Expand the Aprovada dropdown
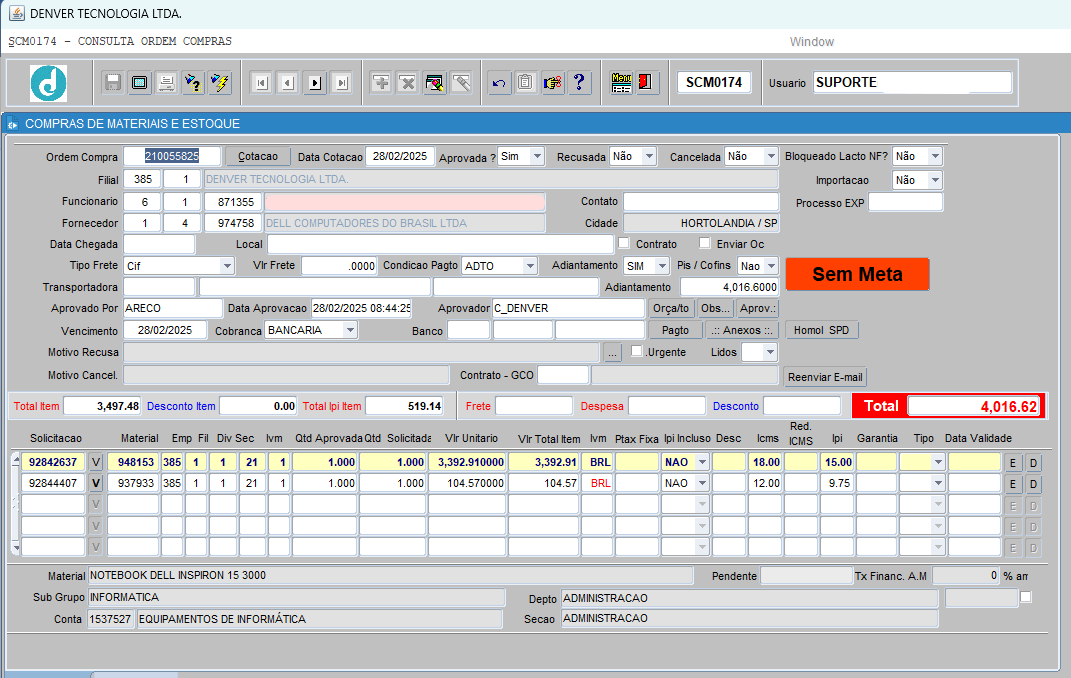Viewport: 1071px width, 678px height. [537, 157]
